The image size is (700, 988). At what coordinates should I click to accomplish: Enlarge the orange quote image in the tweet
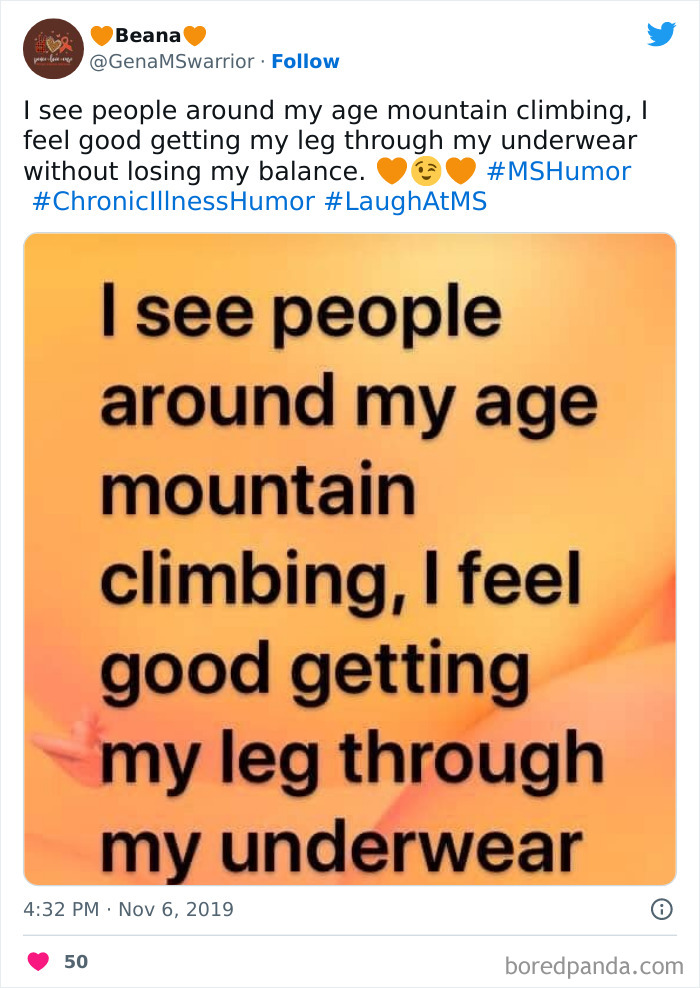[350, 560]
